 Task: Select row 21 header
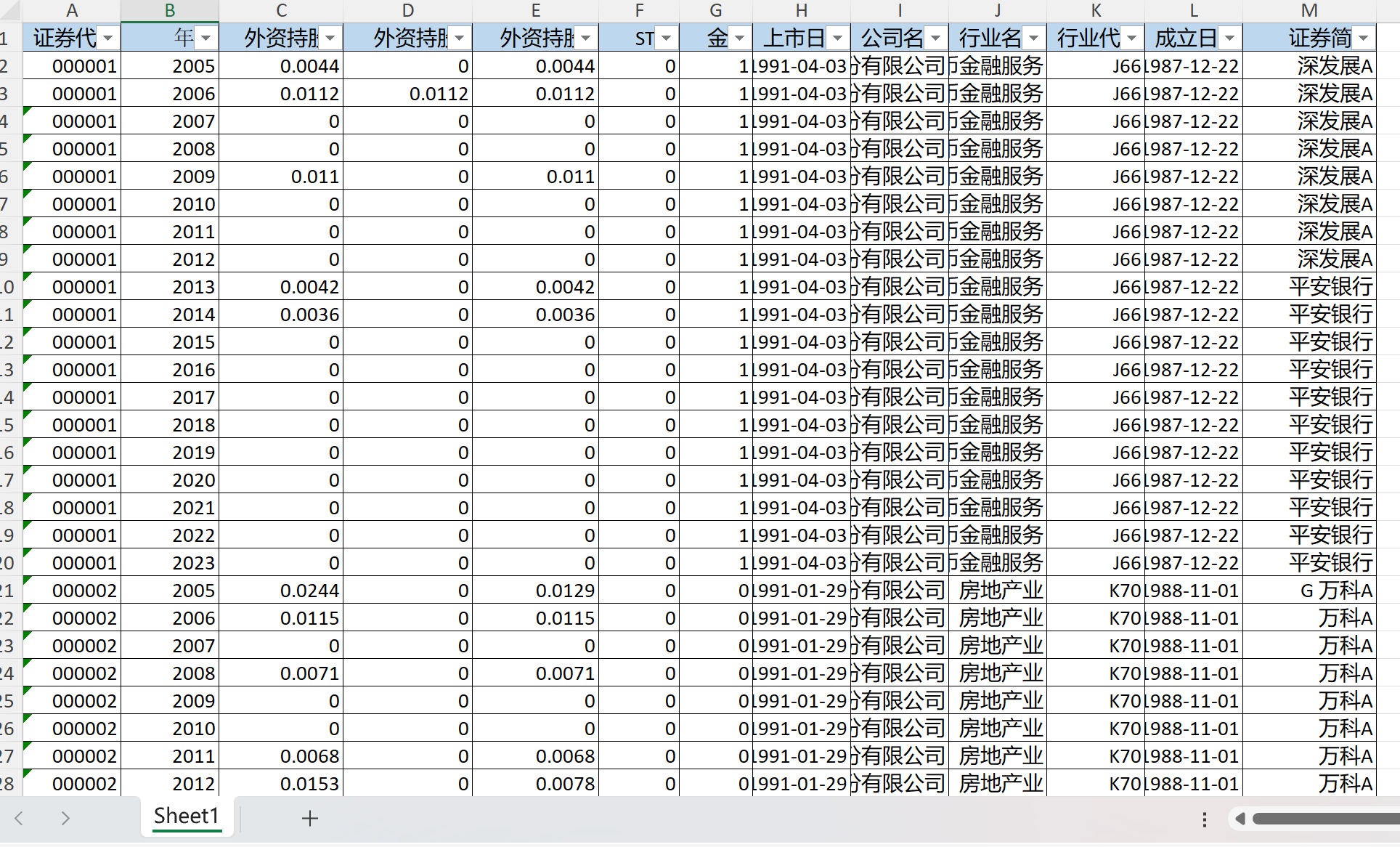[x=9, y=591]
